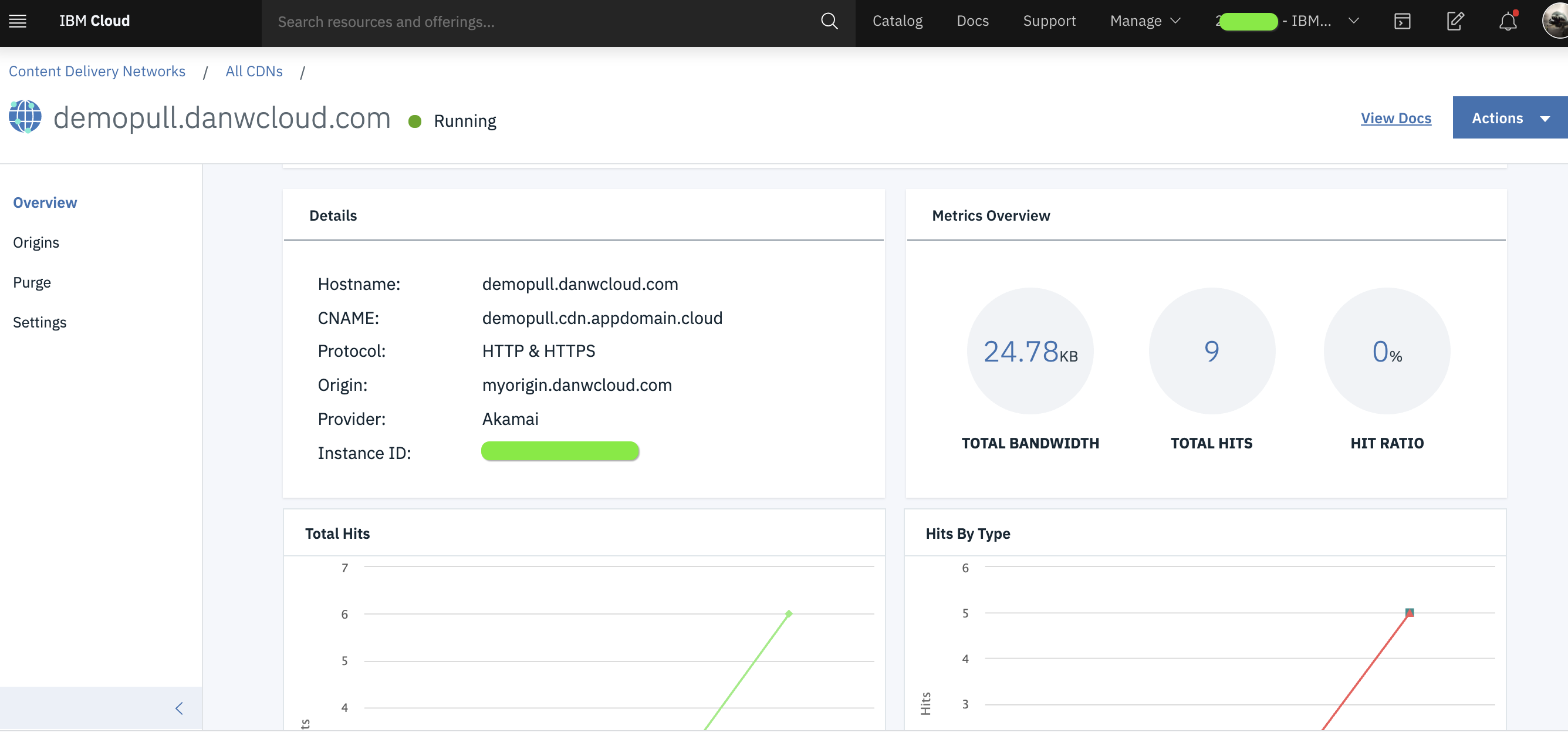1568x736 pixels.
Task: Click the green Running status indicator
Action: [415, 121]
